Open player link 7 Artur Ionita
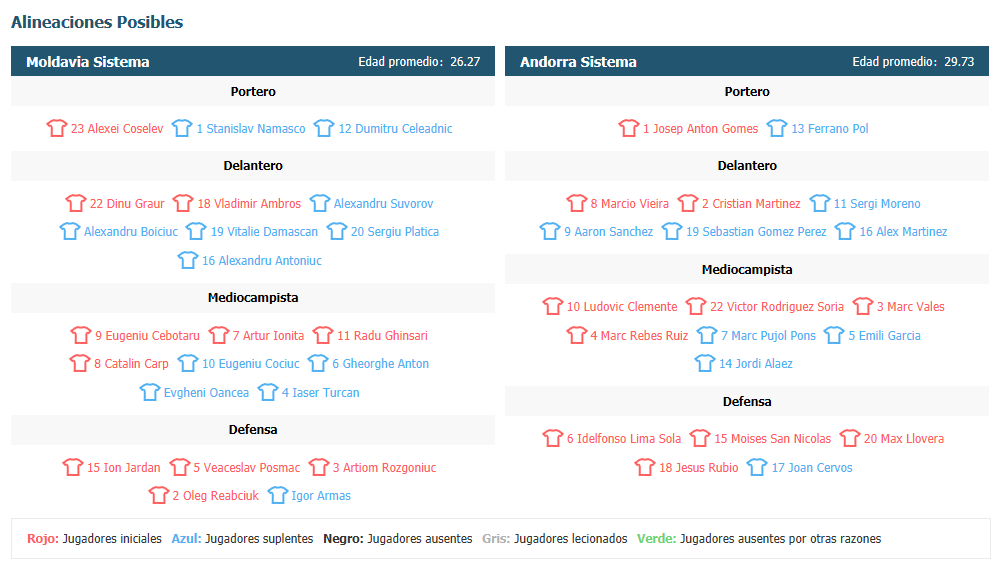996x563 pixels. [268, 336]
